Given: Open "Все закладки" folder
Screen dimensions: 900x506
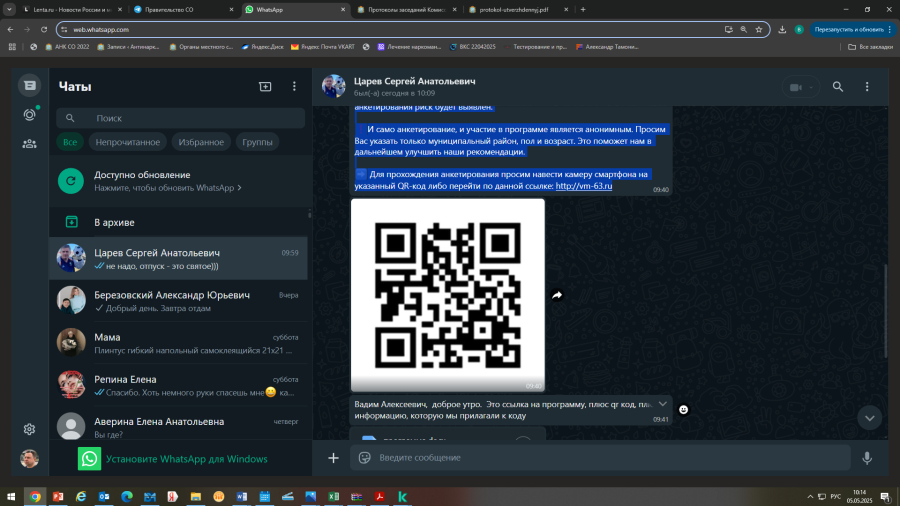Looking at the screenshot, I should point(870,47).
